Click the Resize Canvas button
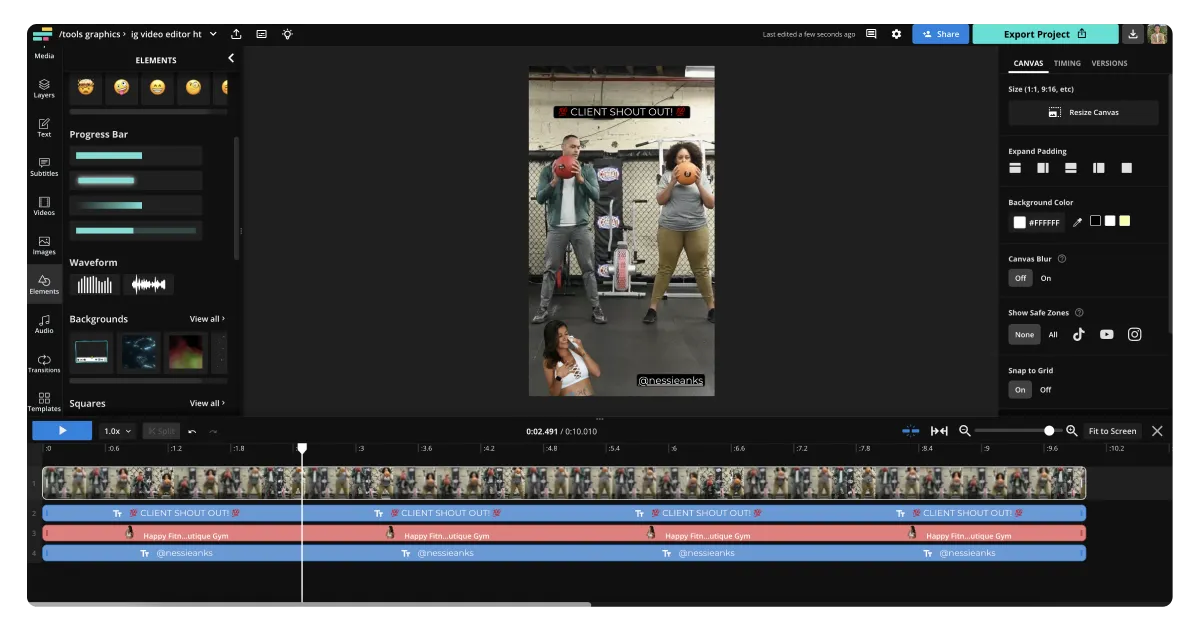The image size is (1200, 630). (1083, 113)
